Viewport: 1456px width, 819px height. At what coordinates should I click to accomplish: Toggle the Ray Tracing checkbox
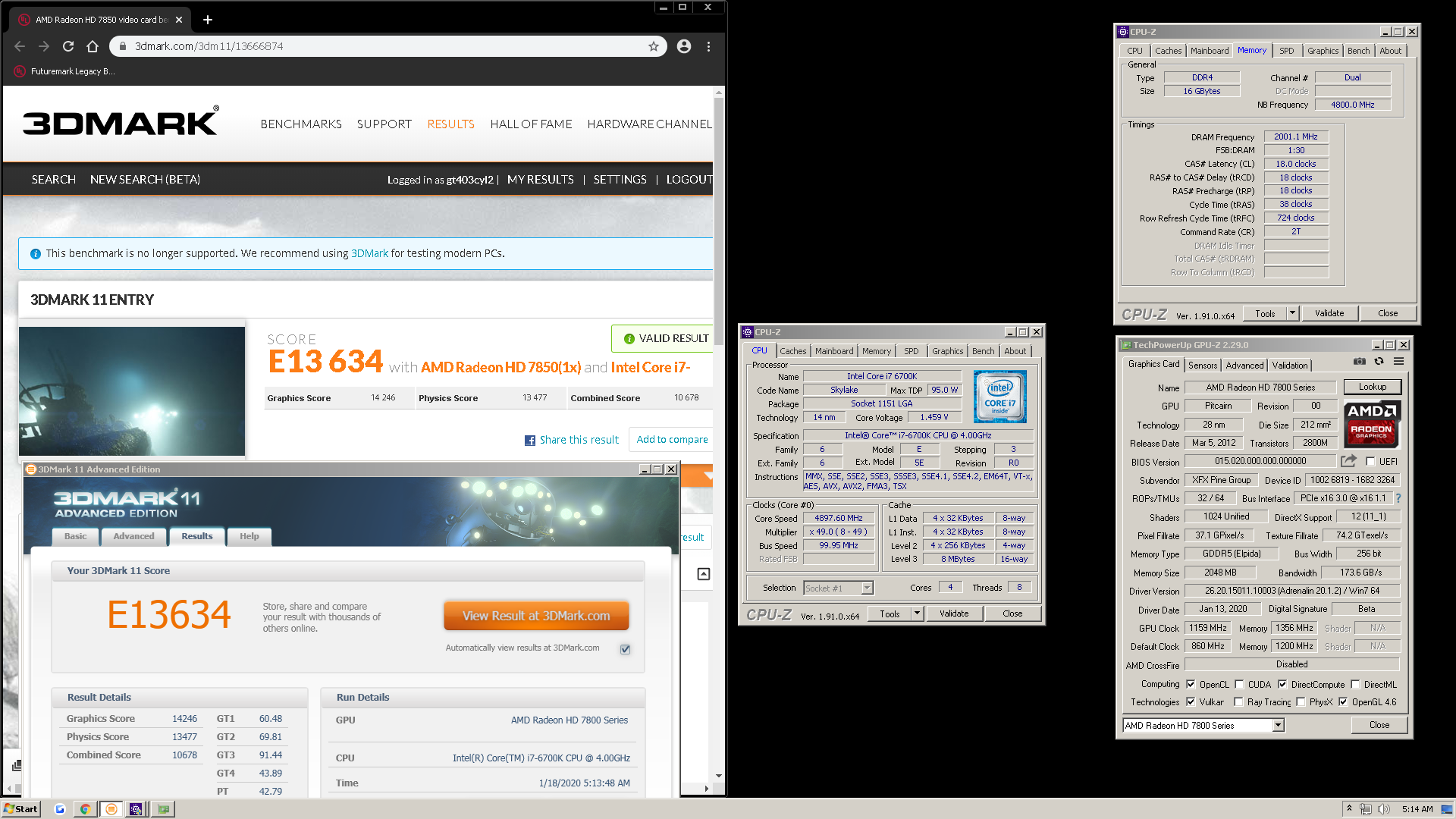pyautogui.click(x=1238, y=701)
